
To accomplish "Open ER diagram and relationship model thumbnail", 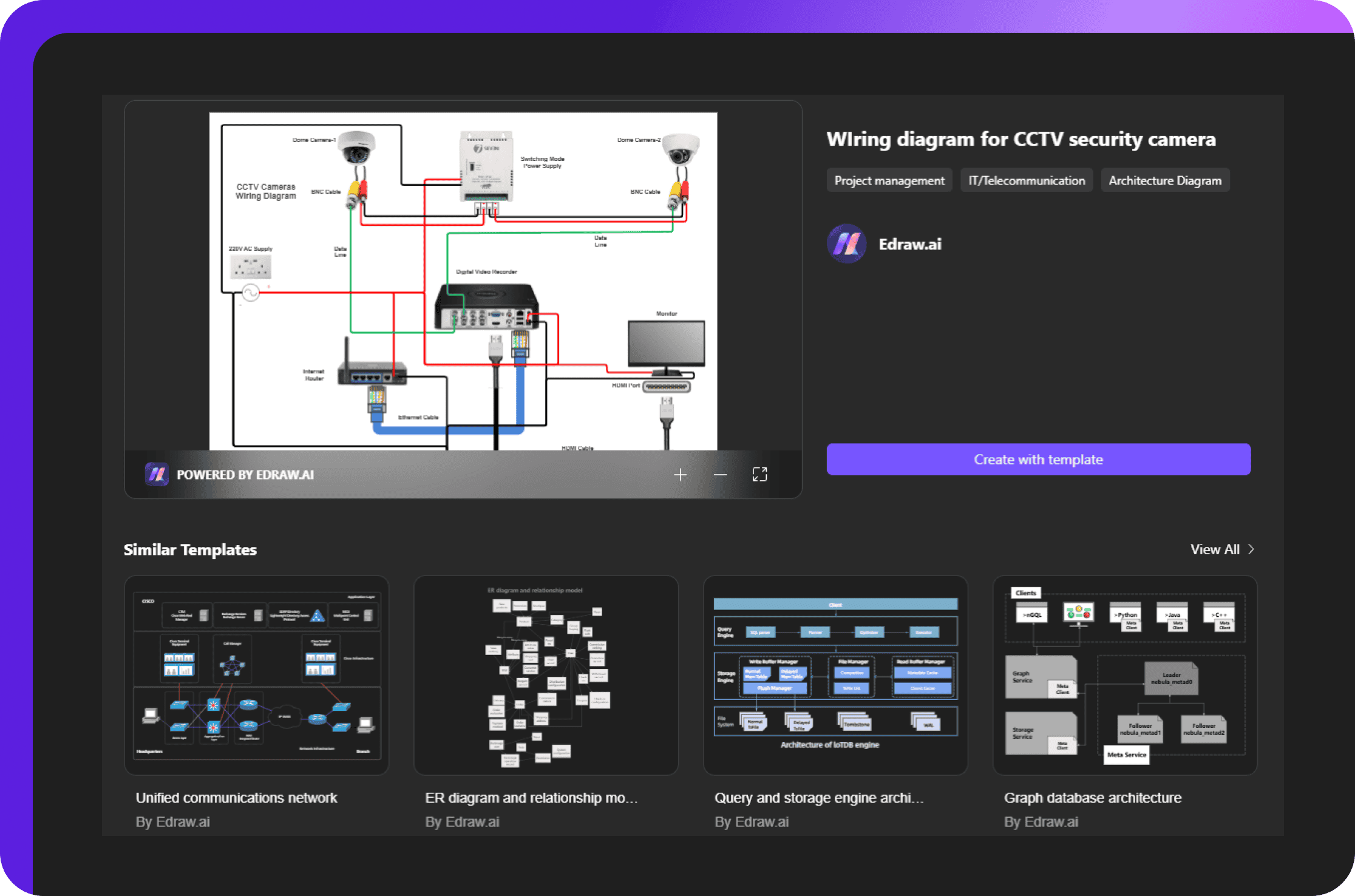I will click(546, 675).
